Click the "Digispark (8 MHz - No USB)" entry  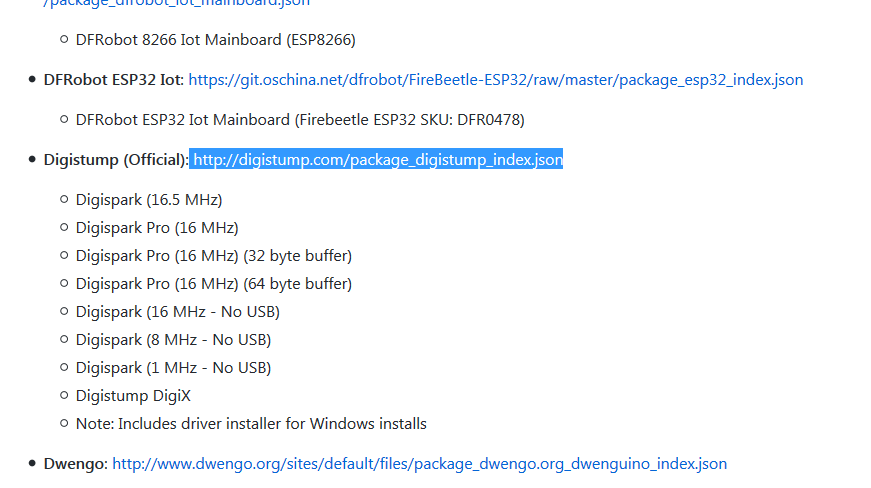(173, 340)
